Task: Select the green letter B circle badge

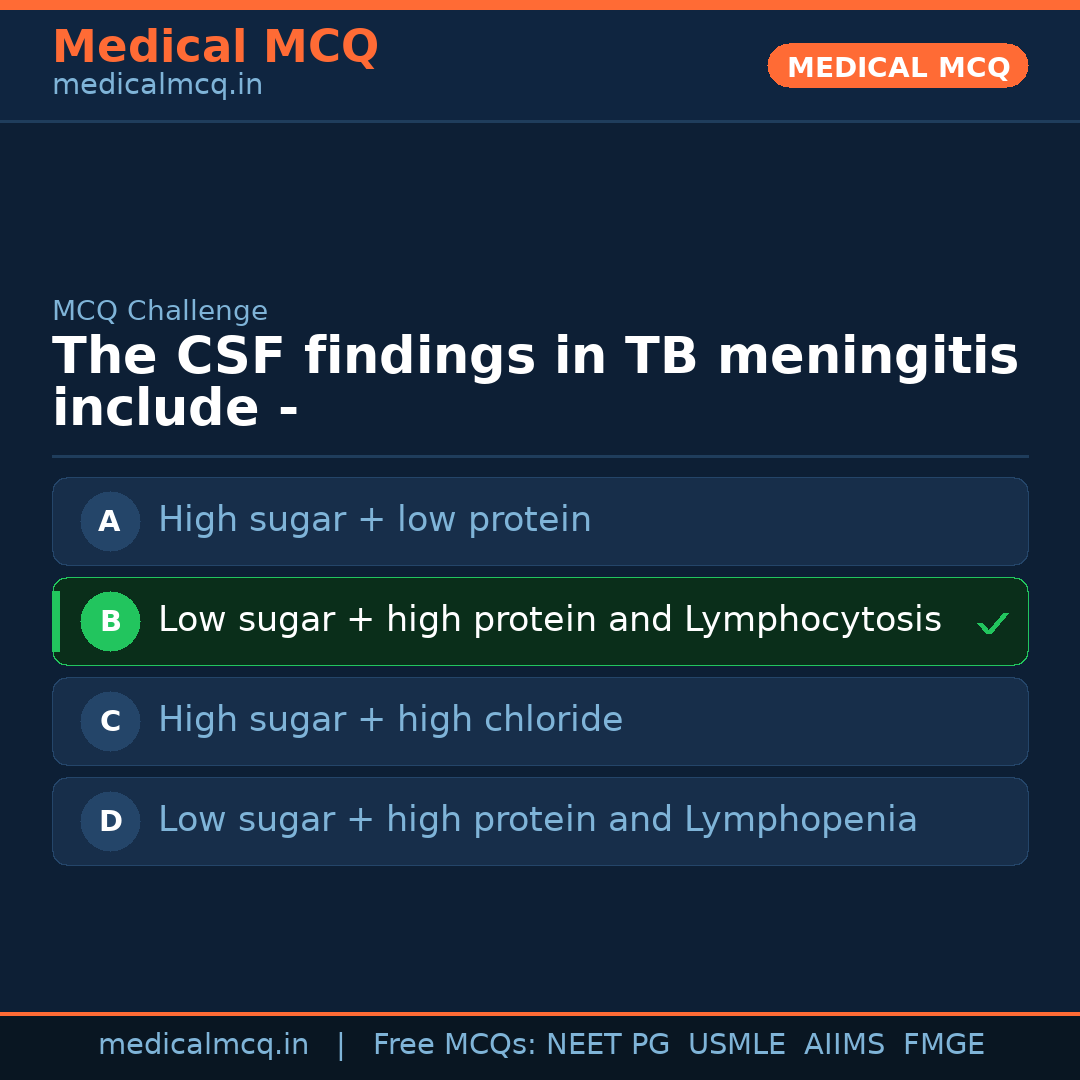Action: (x=110, y=621)
